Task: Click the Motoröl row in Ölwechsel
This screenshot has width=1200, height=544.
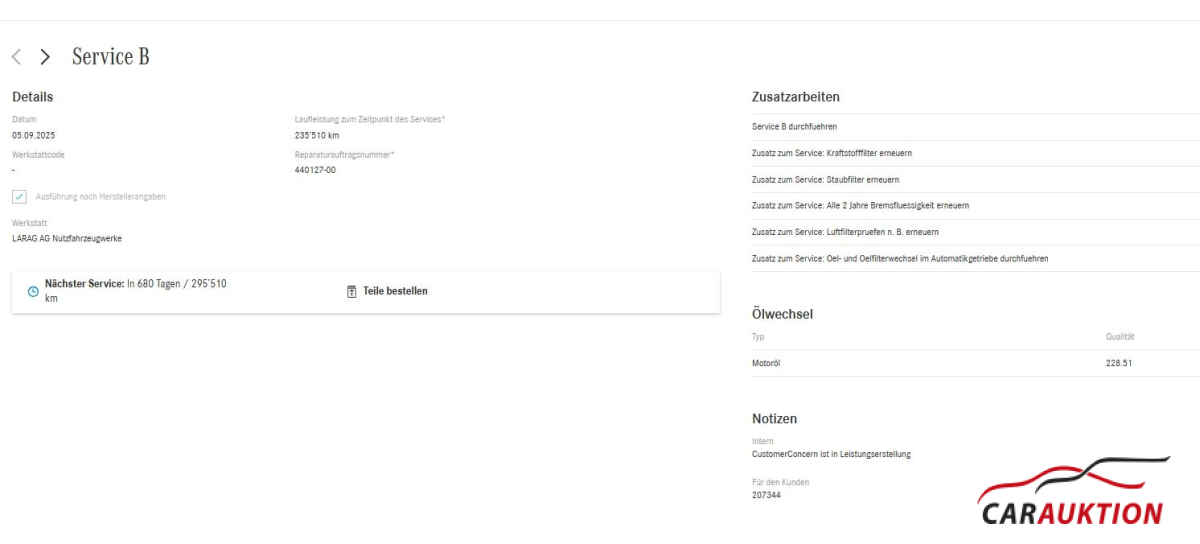Action: tap(766, 363)
